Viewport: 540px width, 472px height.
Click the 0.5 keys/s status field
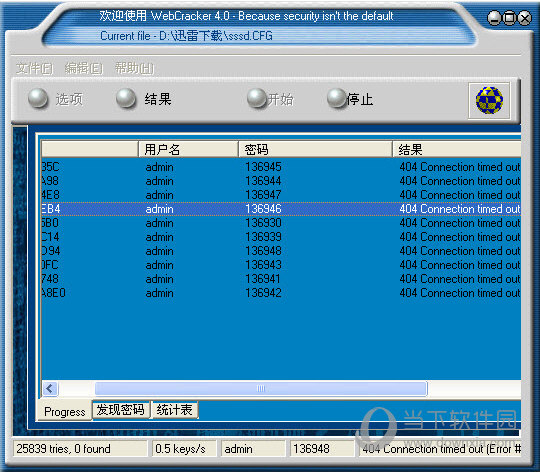pyautogui.click(x=184, y=449)
